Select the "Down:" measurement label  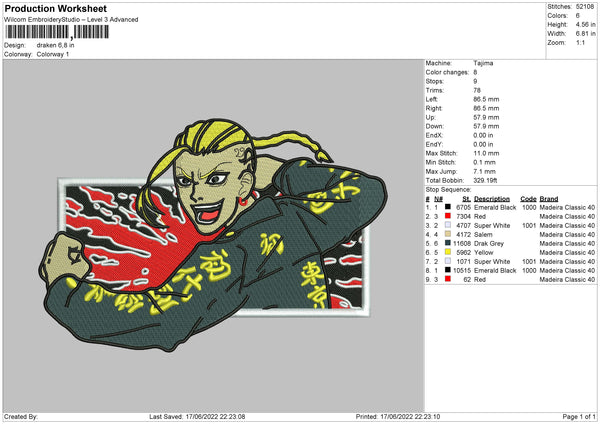click(x=435, y=126)
